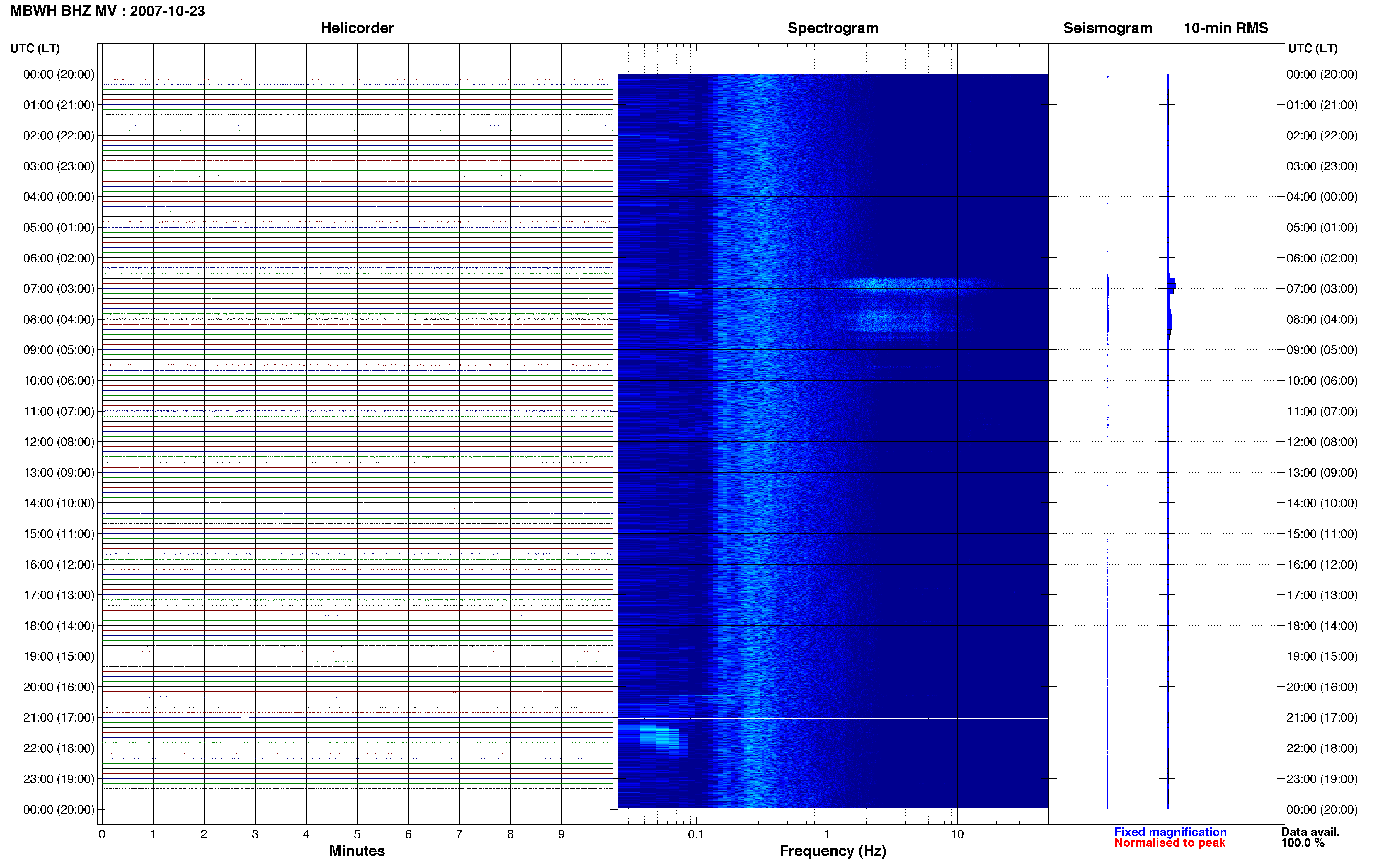
Task: Click right time label '03:00 (23:00)'
Action: click(1322, 166)
